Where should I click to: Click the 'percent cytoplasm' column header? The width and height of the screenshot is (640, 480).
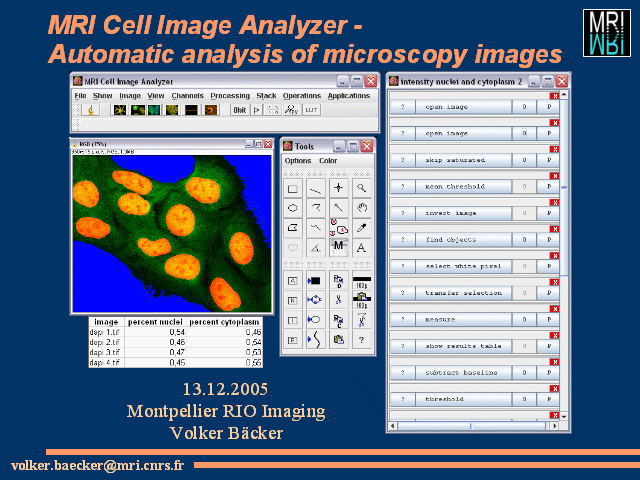[224, 322]
